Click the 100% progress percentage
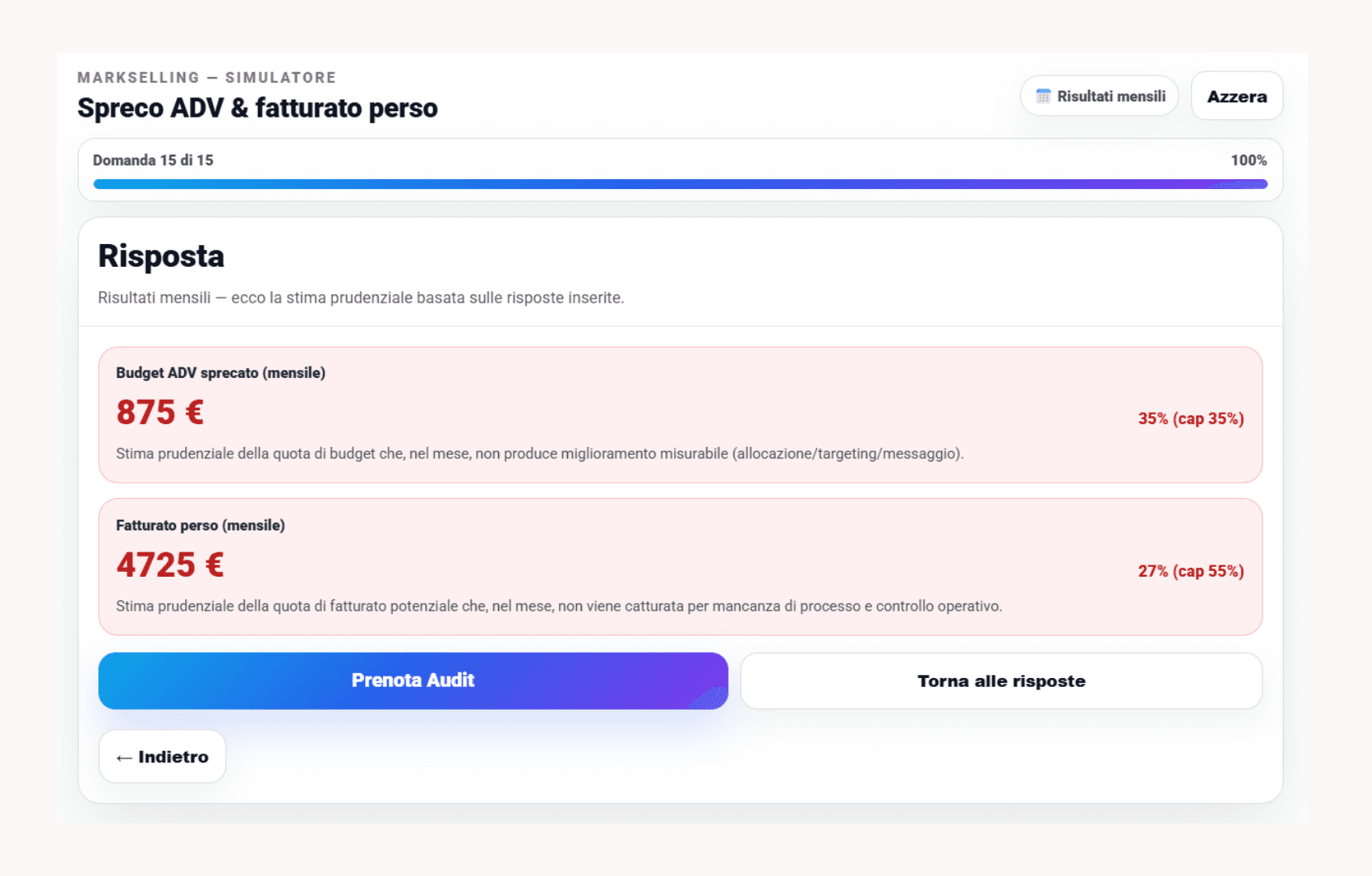1372x876 pixels. pyautogui.click(x=1248, y=161)
